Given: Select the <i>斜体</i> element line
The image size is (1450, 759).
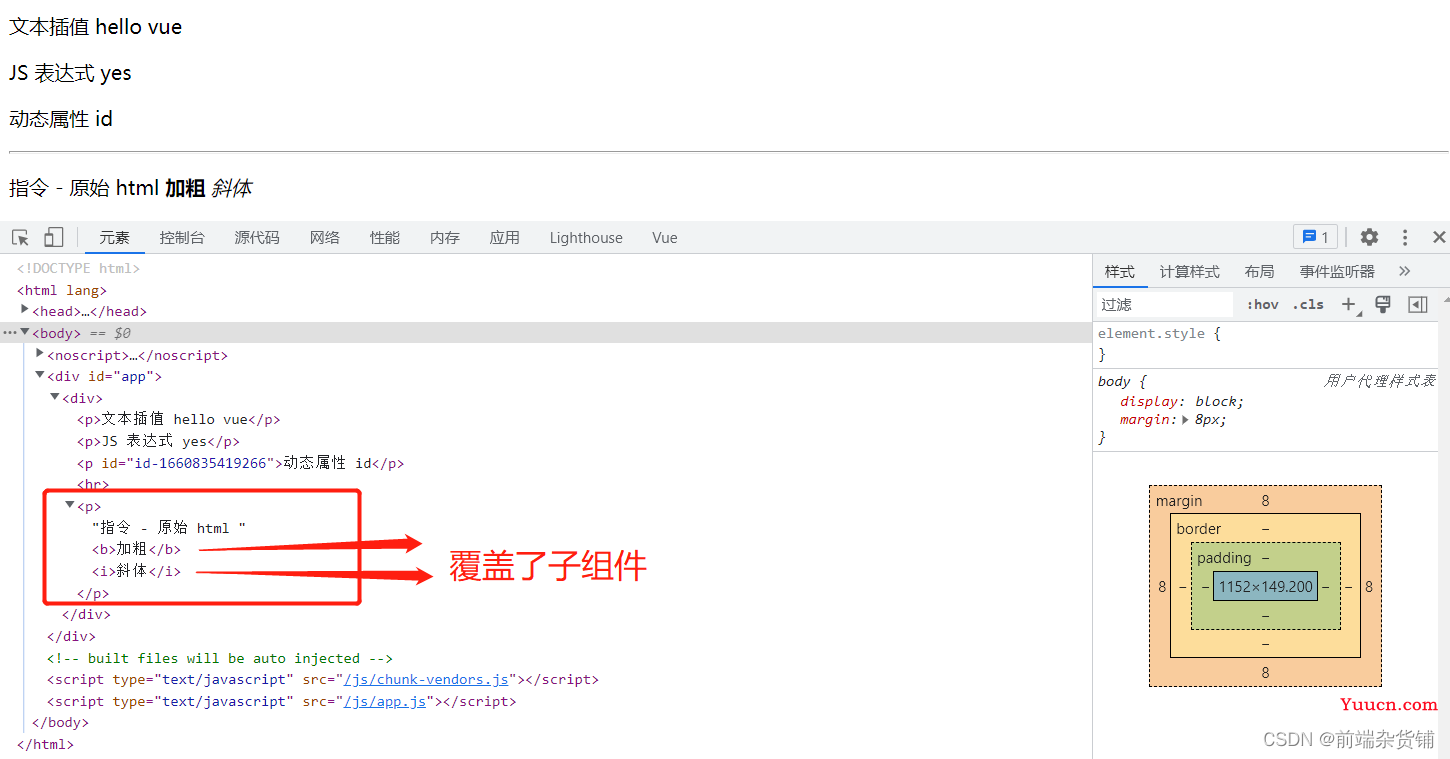Looking at the screenshot, I should coord(136,571).
